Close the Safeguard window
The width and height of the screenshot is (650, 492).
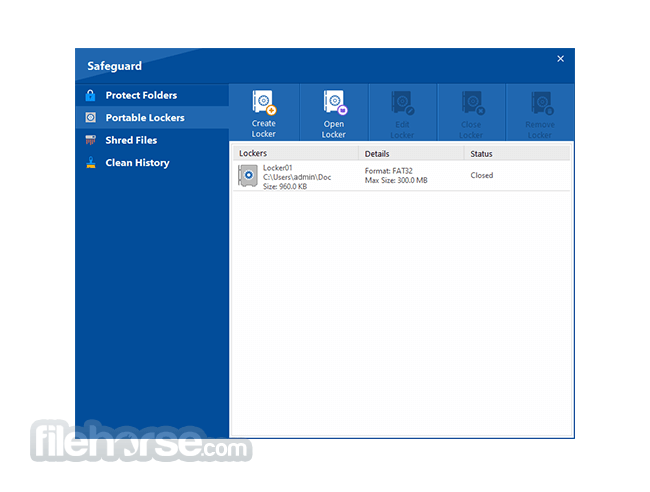click(x=560, y=59)
